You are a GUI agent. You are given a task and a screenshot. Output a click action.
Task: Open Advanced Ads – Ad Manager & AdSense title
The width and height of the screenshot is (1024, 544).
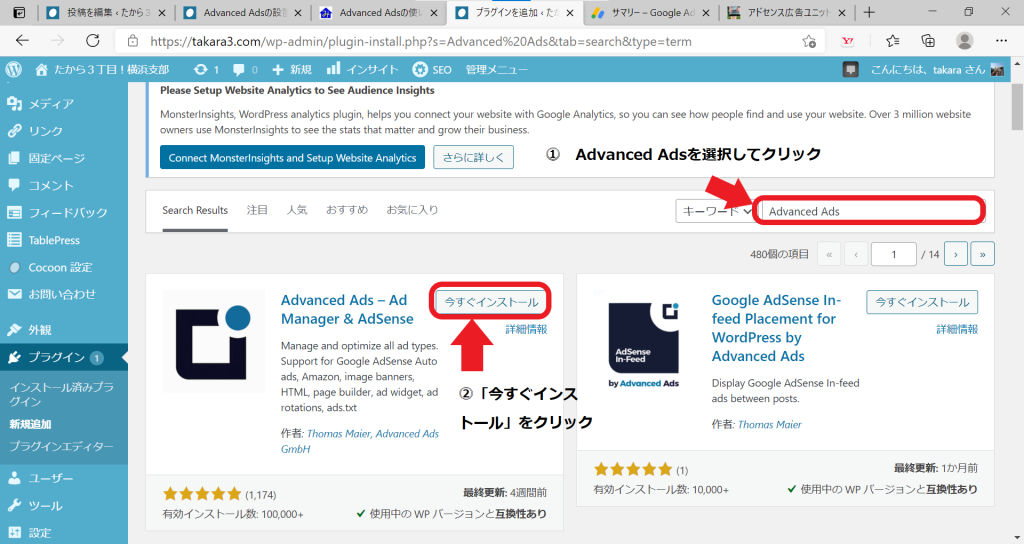[x=347, y=310]
